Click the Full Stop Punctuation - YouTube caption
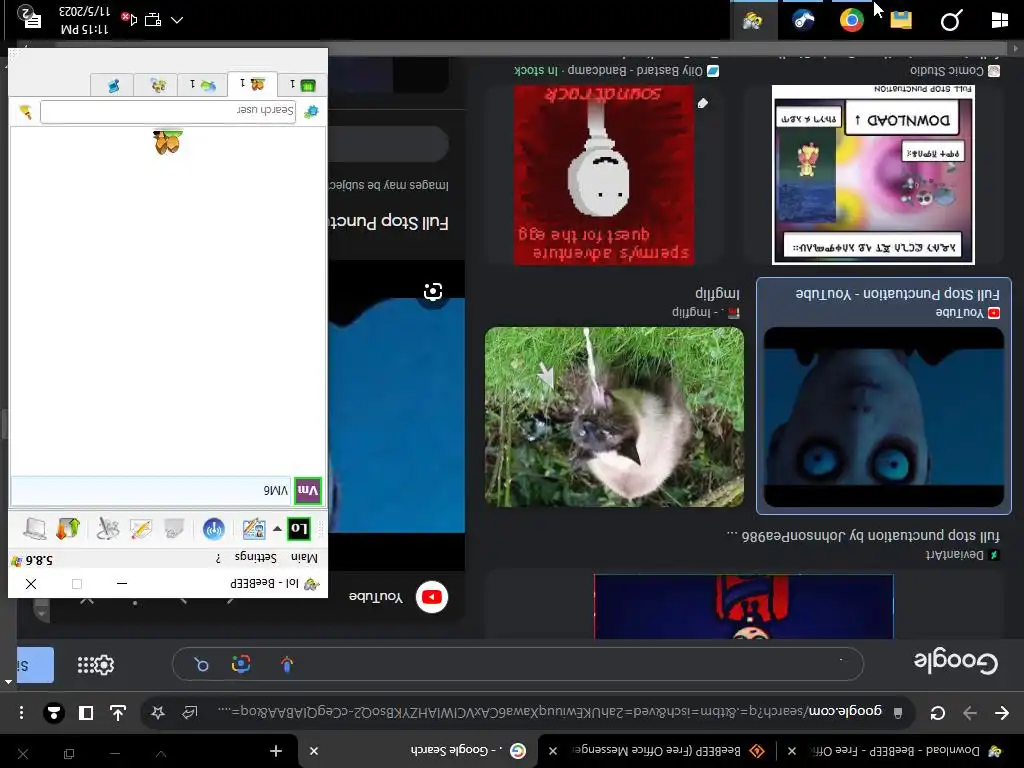The width and height of the screenshot is (1024, 768). click(897, 293)
